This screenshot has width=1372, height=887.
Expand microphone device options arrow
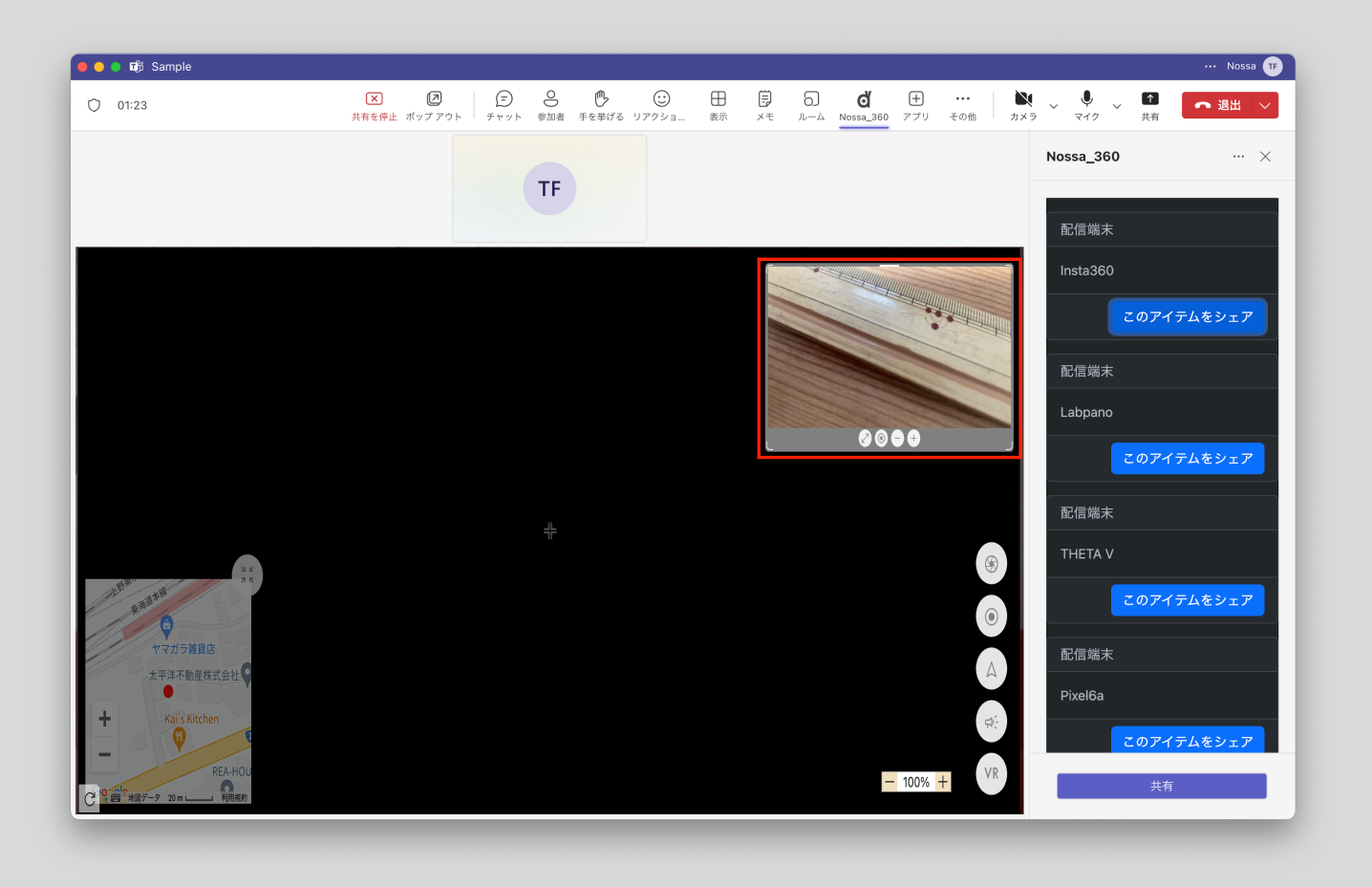[x=1117, y=106]
